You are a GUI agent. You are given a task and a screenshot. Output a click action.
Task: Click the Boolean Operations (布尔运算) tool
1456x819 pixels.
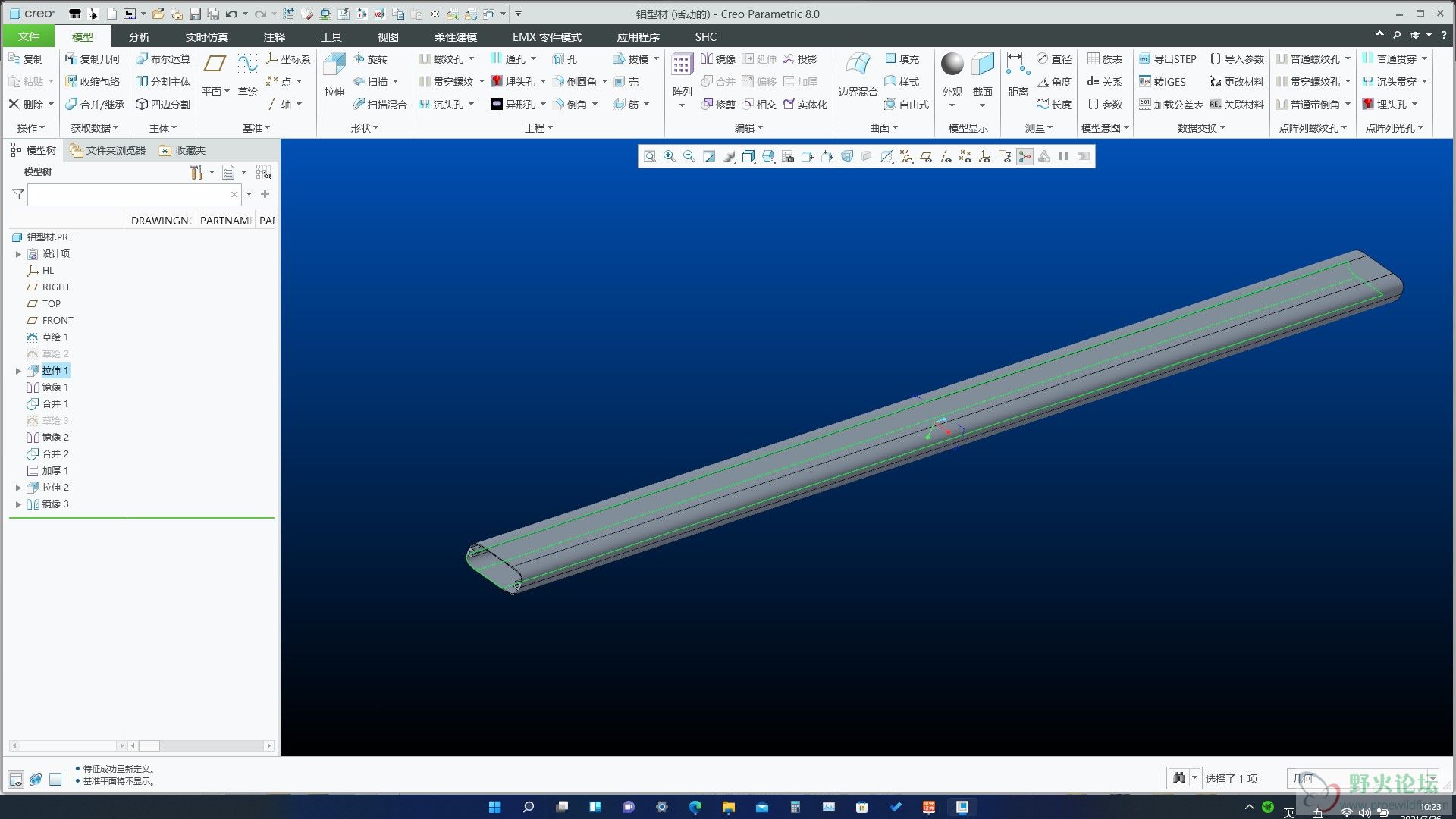tap(163, 59)
